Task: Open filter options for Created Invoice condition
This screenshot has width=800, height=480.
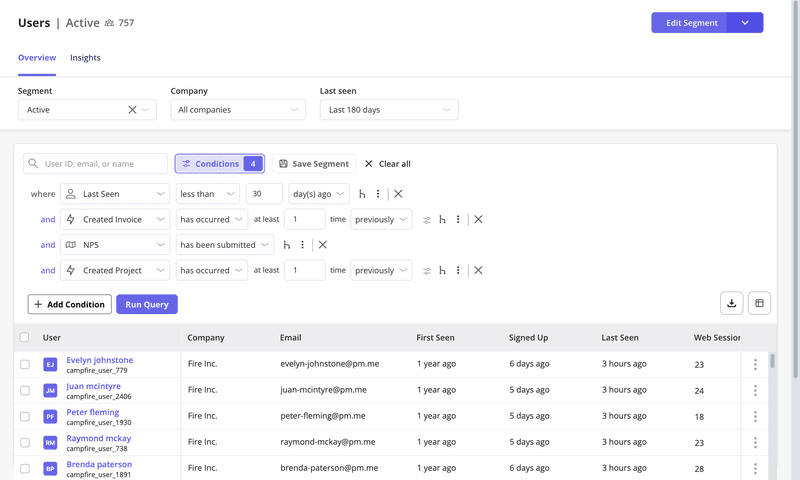Action: [x=427, y=220]
